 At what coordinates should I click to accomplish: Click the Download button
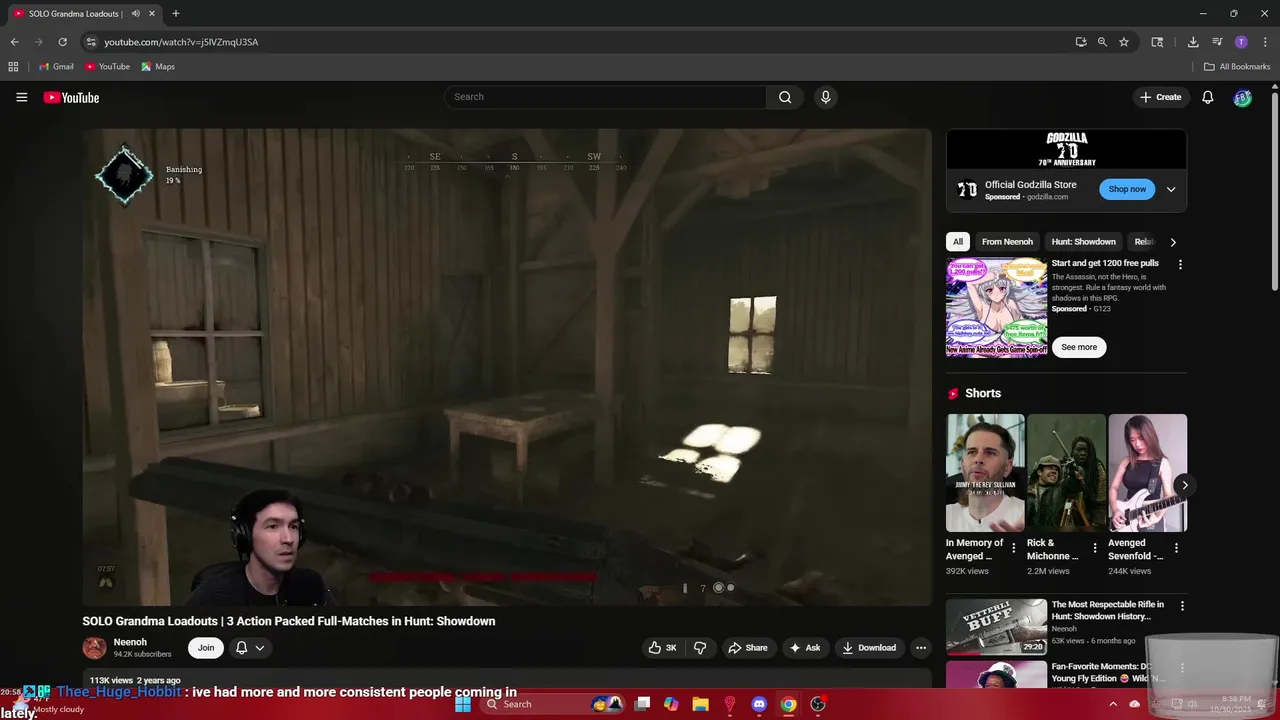(x=869, y=648)
